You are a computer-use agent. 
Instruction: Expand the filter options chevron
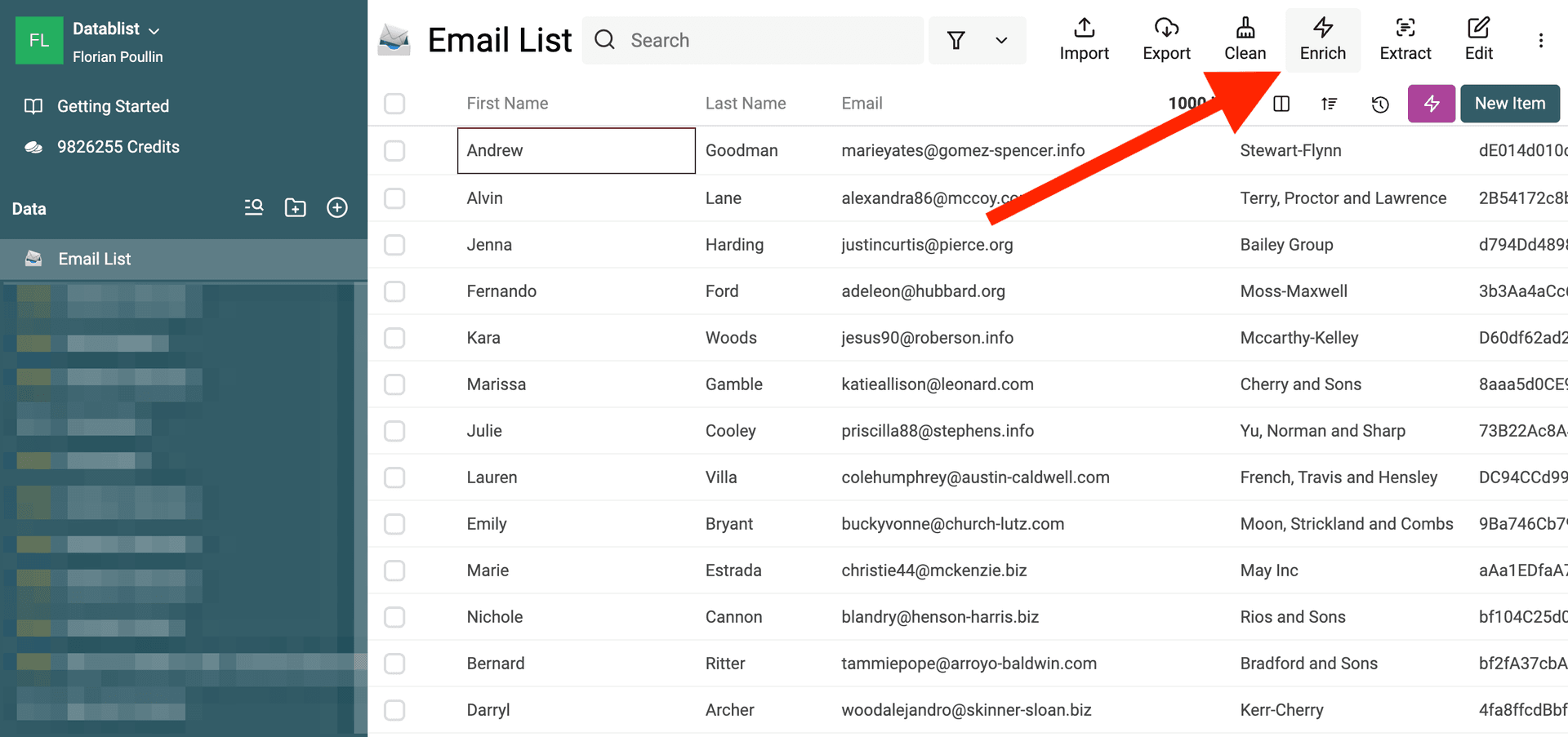1001,40
